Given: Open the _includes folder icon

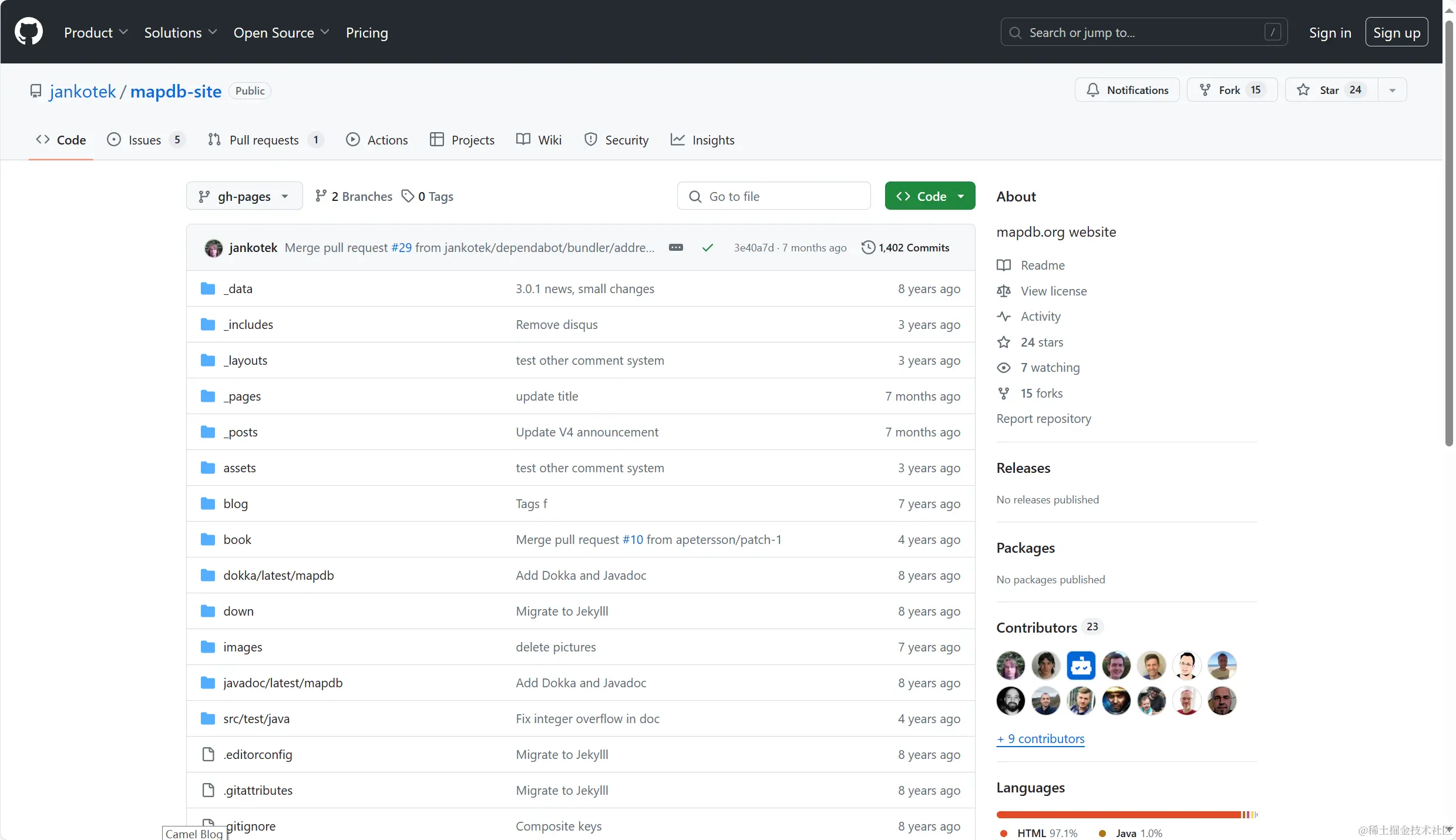Looking at the screenshot, I should [x=208, y=324].
